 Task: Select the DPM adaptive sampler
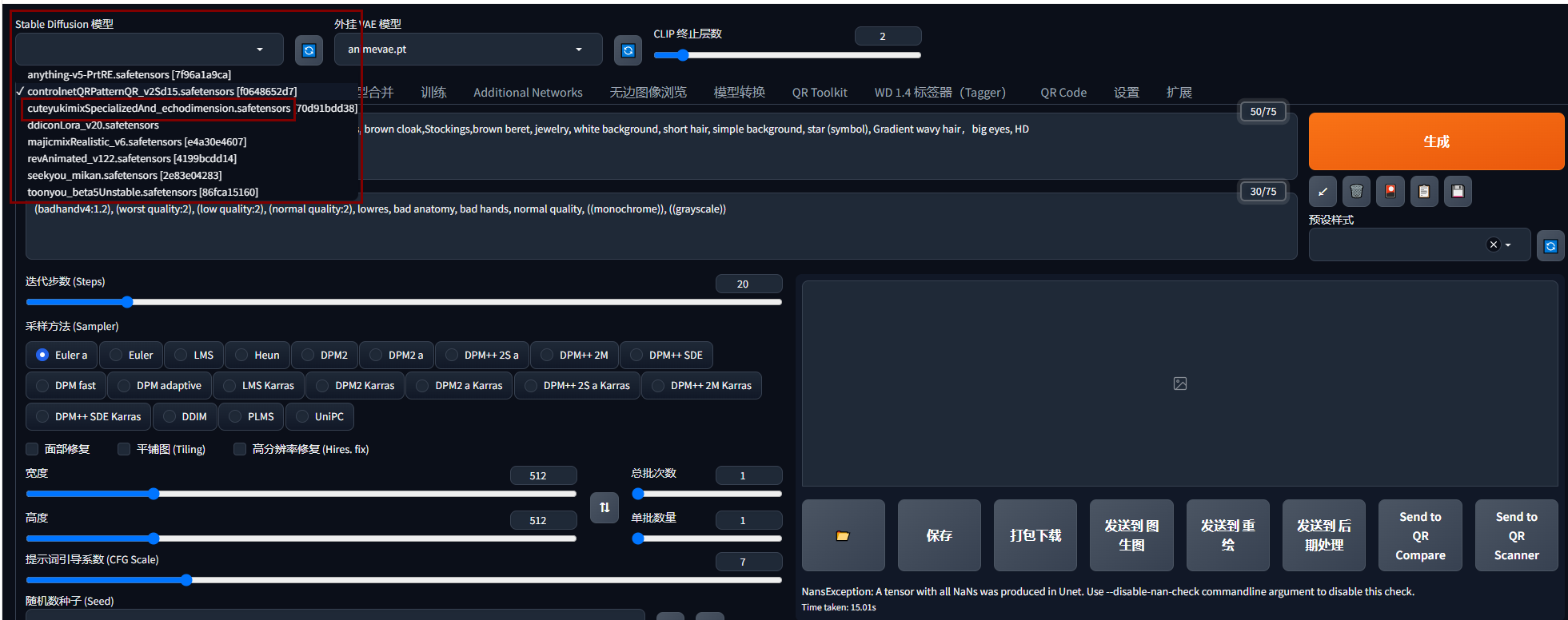click(x=160, y=385)
